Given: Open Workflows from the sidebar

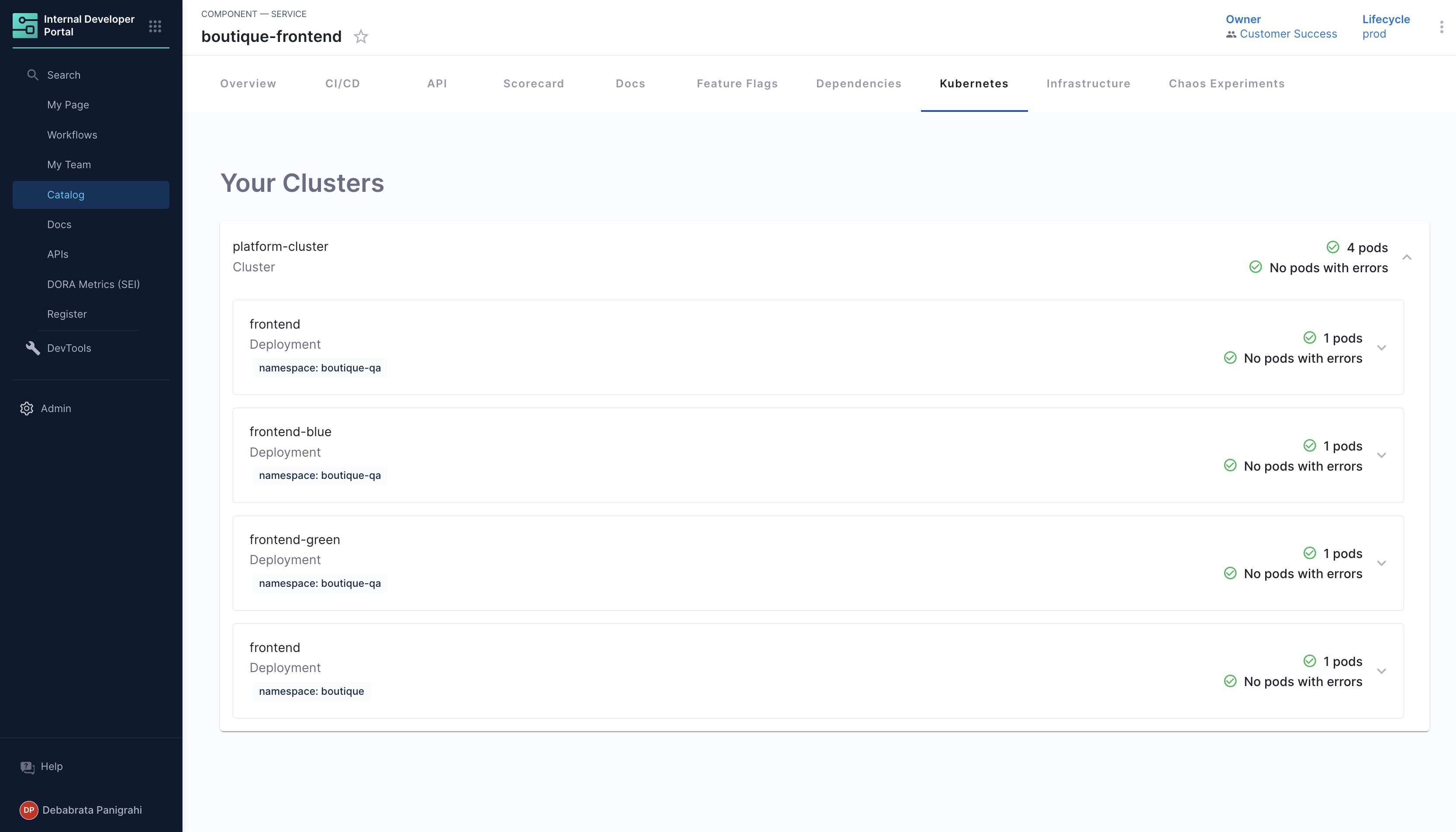Looking at the screenshot, I should tap(72, 135).
